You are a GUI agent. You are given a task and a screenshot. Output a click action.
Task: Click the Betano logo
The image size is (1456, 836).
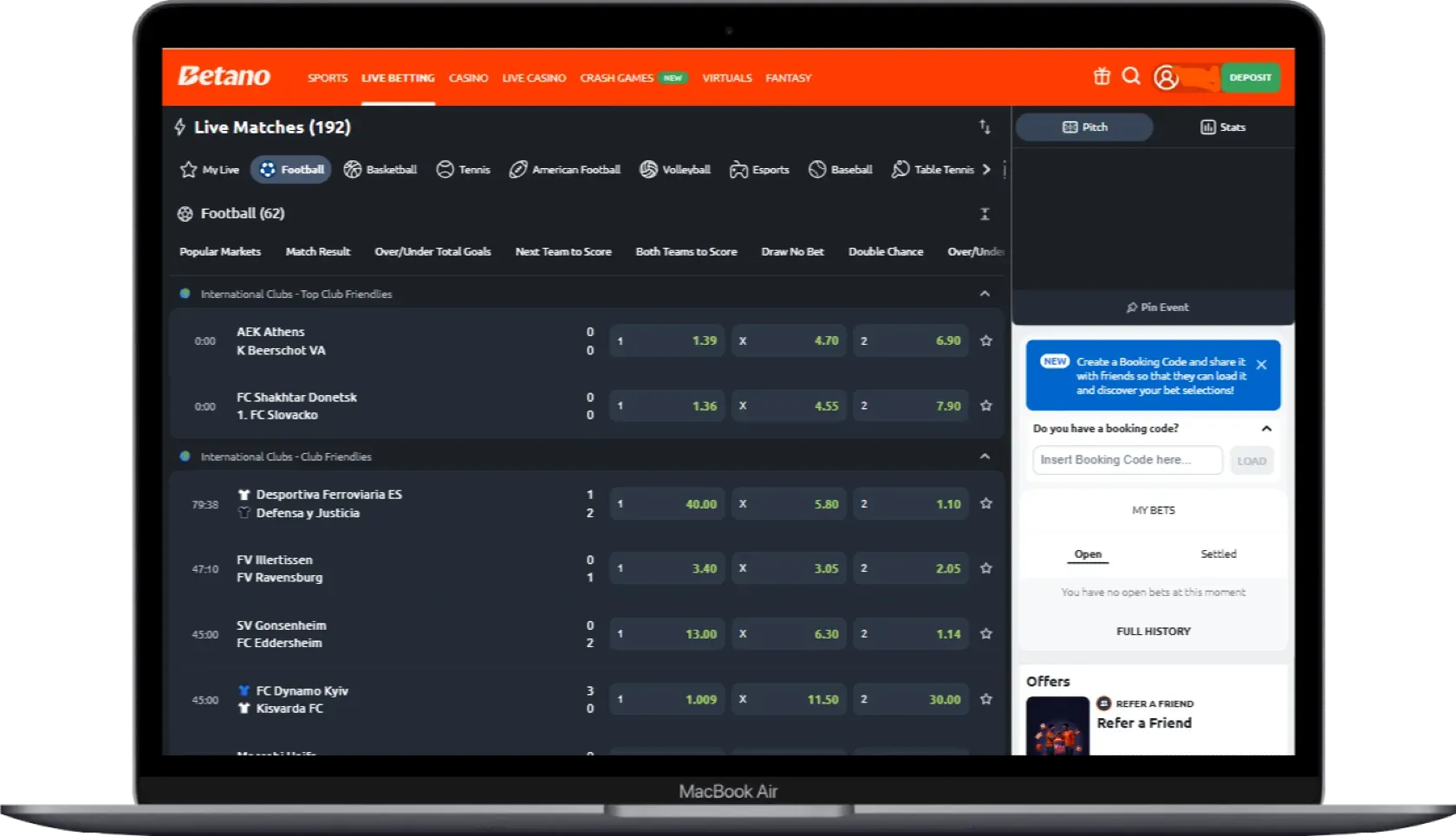click(224, 77)
